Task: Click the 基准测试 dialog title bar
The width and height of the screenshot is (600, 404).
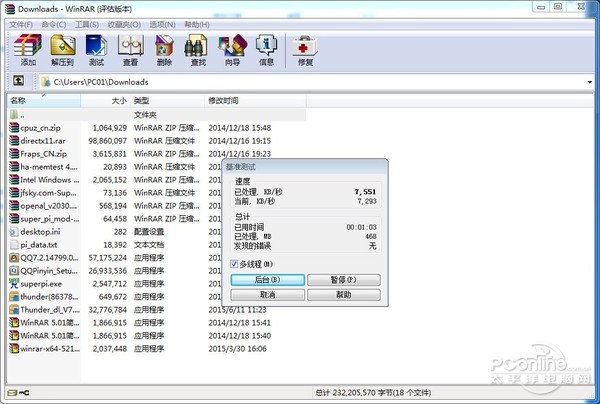Action: point(305,167)
